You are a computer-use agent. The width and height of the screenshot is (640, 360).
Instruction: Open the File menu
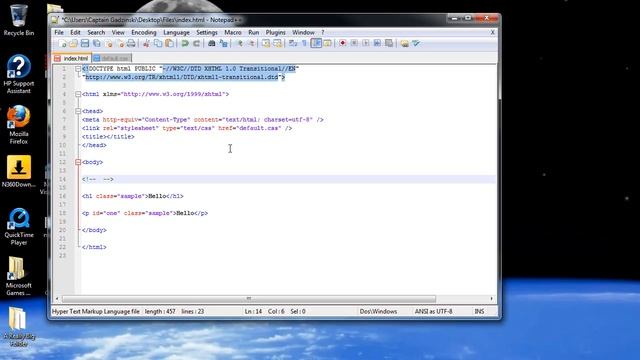pyautogui.click(x=59, y=32)
